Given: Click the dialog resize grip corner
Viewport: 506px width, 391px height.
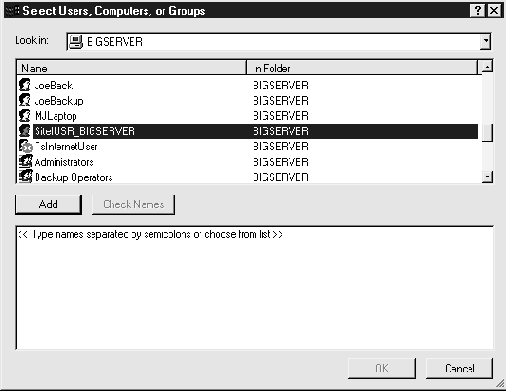Looking at the screenshot, I should 500,384.
